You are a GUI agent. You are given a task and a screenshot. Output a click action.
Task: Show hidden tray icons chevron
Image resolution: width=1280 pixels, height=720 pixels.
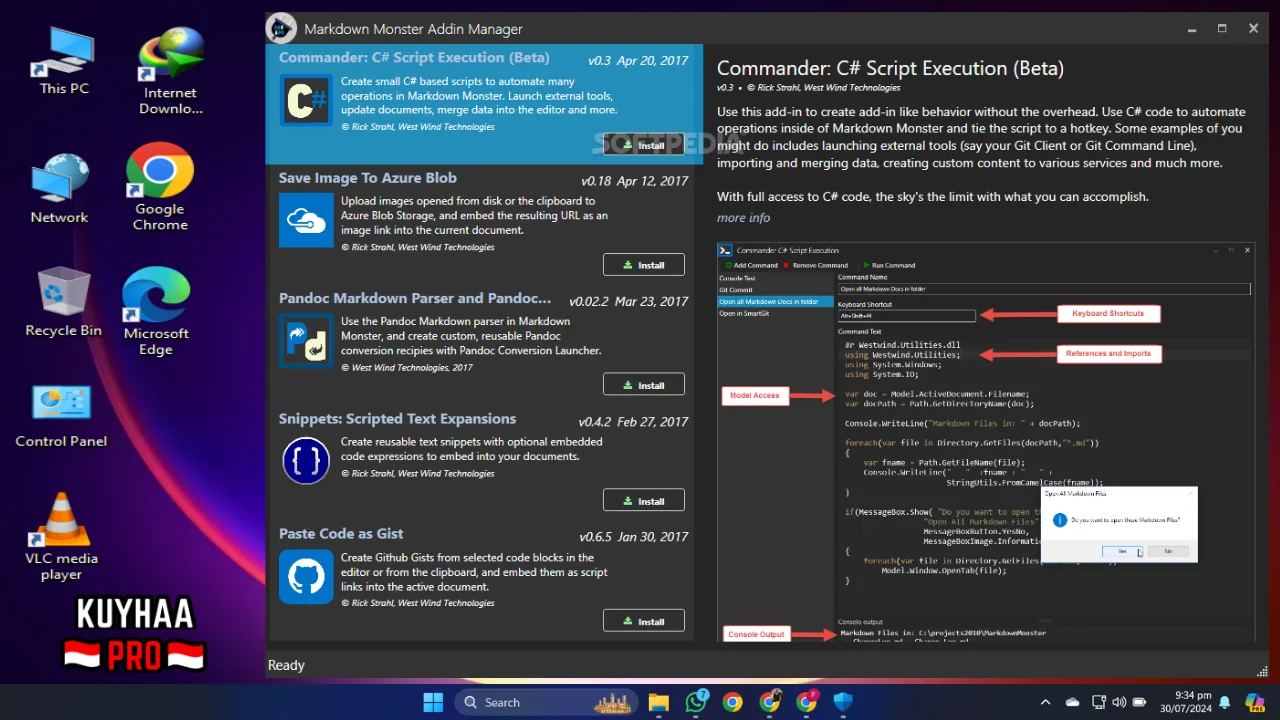point(1046,702)
